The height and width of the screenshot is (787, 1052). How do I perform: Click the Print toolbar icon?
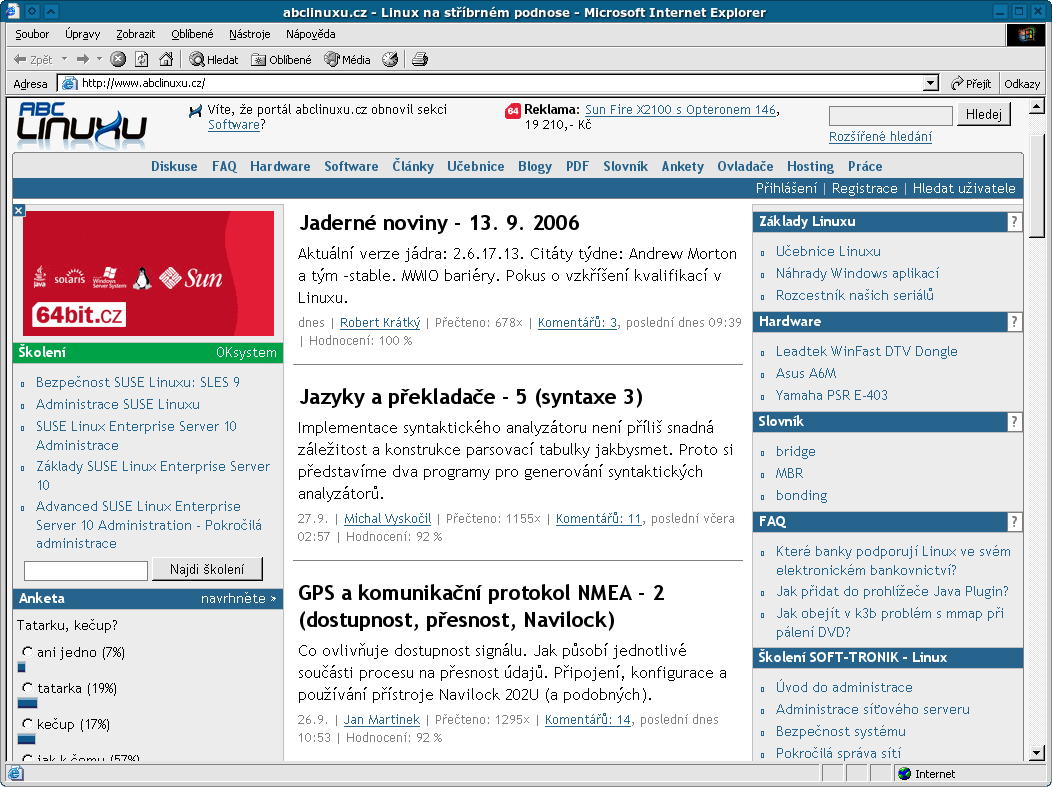(x=420, y=60)
